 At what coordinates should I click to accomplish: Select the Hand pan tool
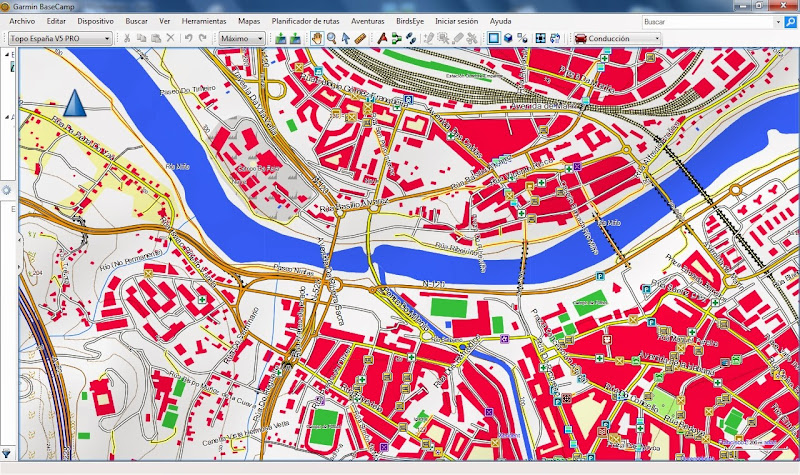317,38
